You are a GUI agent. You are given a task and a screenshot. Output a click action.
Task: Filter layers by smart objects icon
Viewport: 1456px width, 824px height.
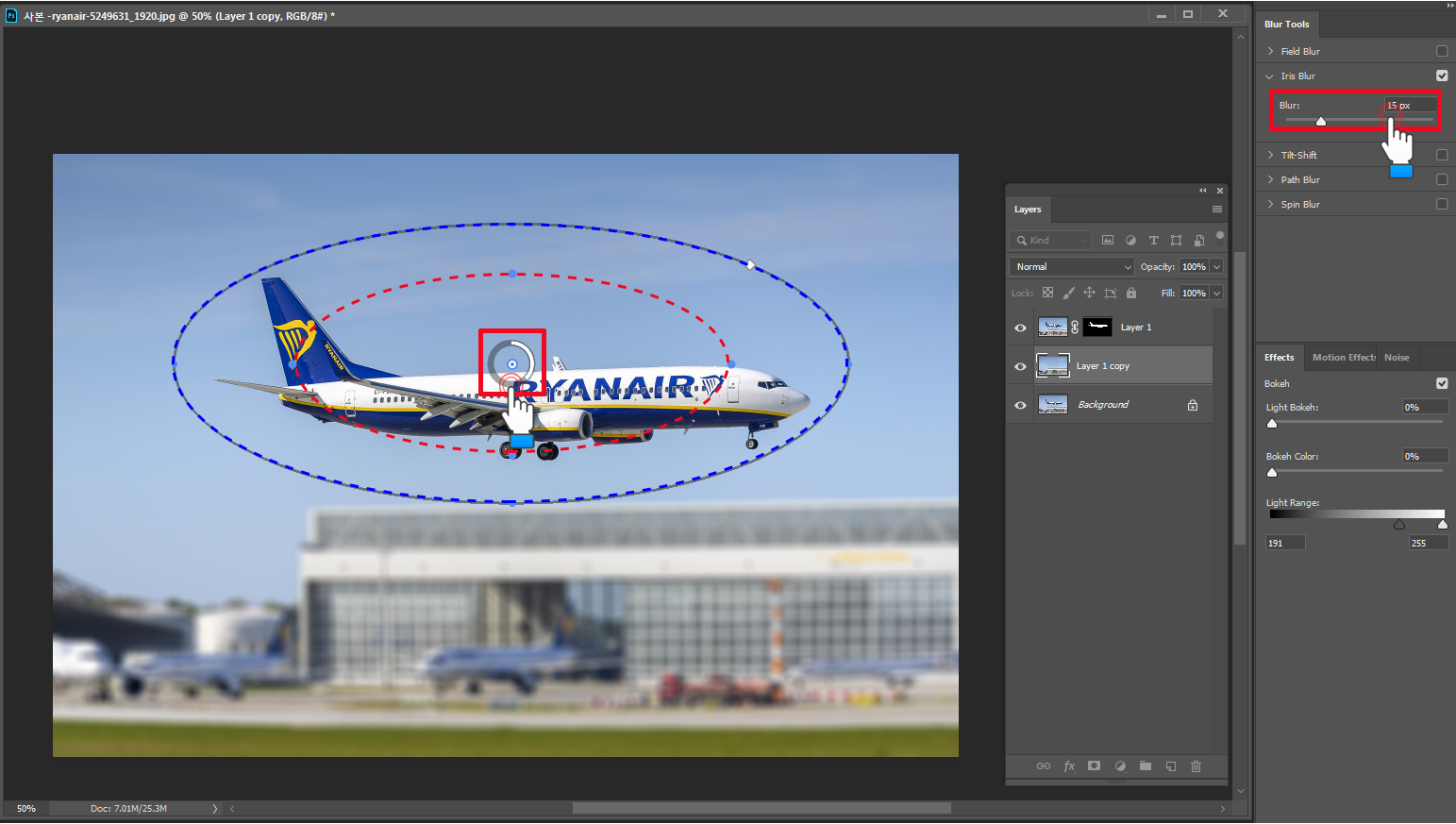[1199, 241]
